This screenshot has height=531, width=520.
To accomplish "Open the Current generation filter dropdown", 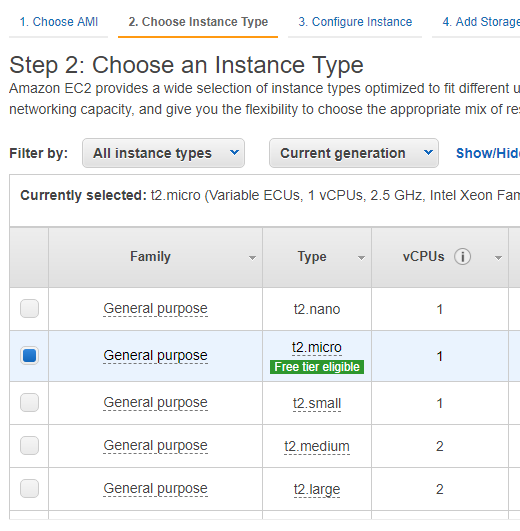I will click(x=354, y=153).
